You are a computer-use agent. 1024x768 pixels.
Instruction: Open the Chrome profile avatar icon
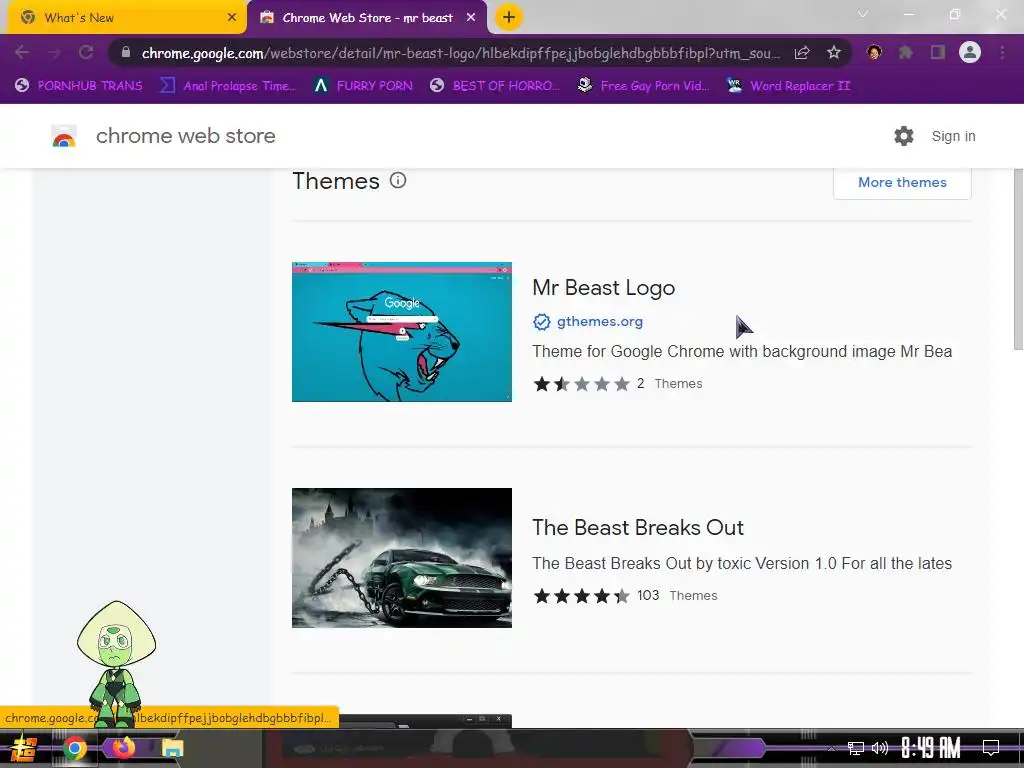(x=970, y=52)
